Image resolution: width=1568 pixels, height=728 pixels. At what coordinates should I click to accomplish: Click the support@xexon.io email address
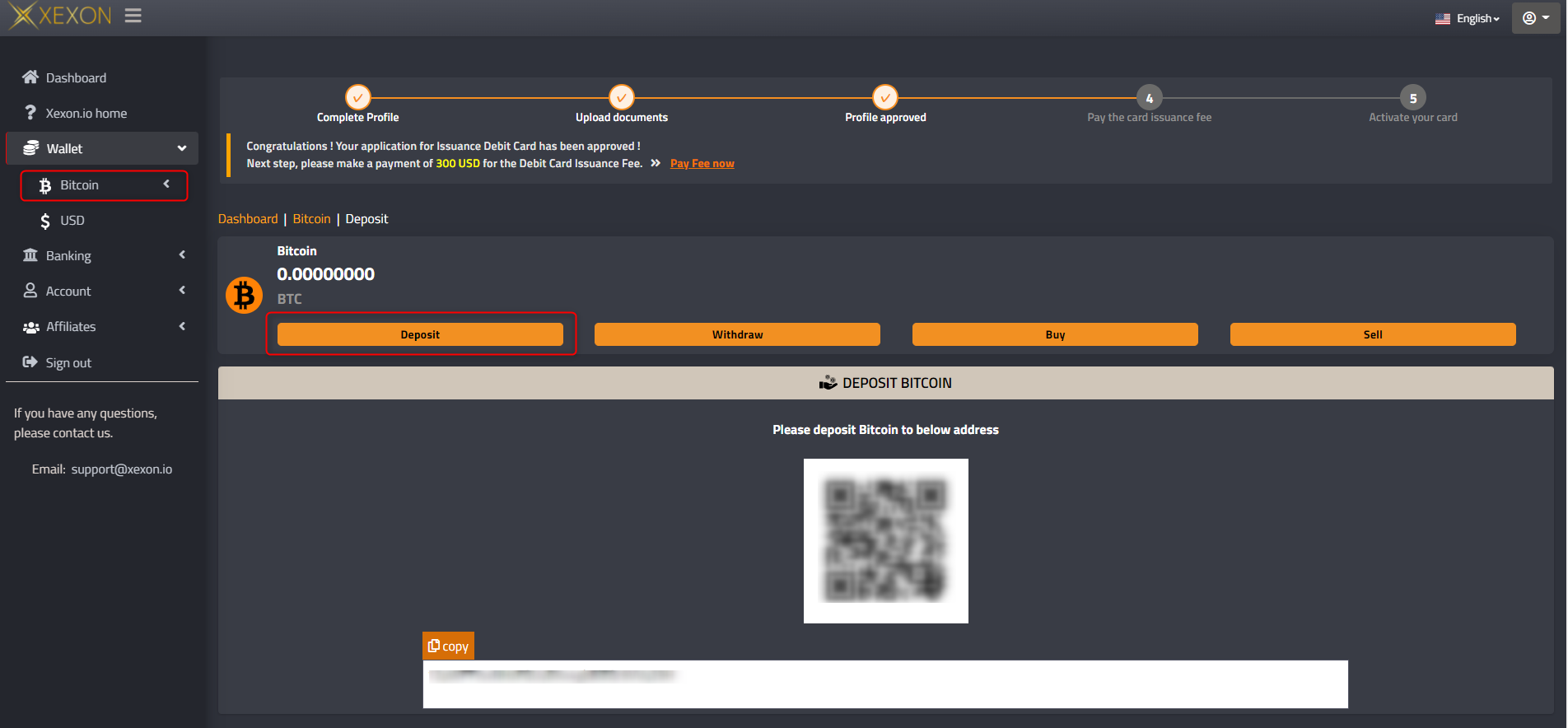122,469
